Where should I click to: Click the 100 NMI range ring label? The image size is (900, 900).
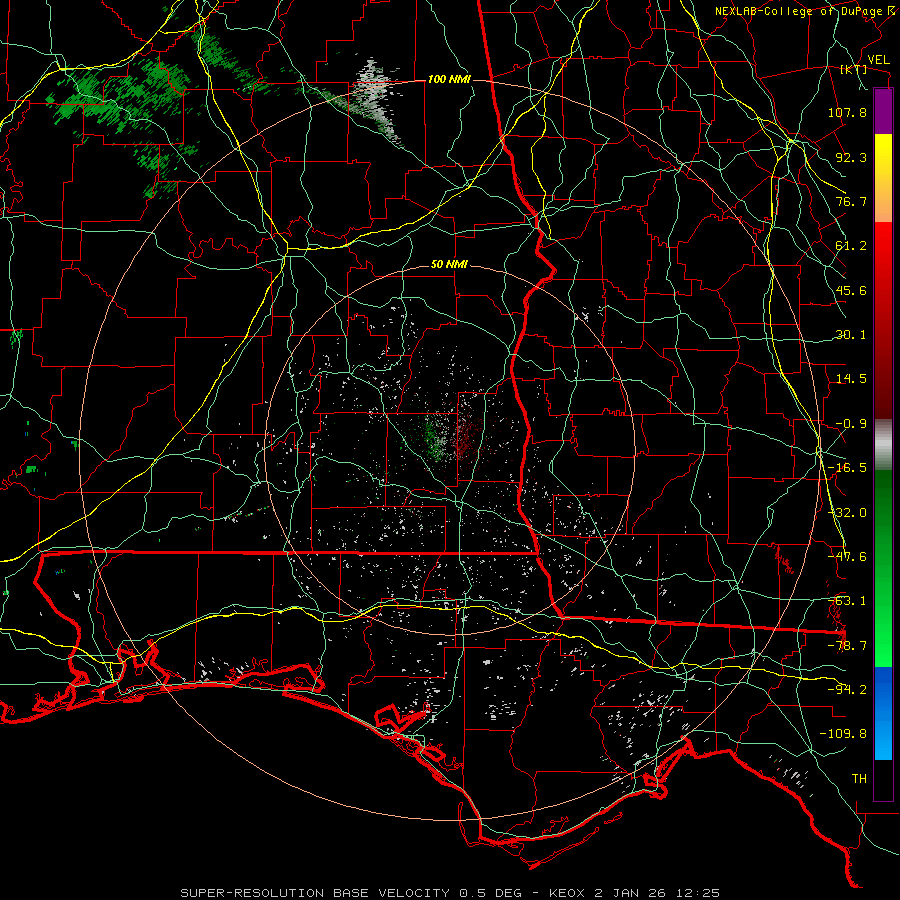tap(449, 79)
